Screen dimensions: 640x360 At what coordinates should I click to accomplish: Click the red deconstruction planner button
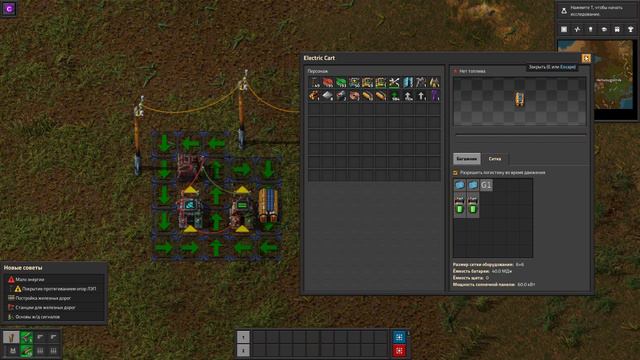[399, 351]
